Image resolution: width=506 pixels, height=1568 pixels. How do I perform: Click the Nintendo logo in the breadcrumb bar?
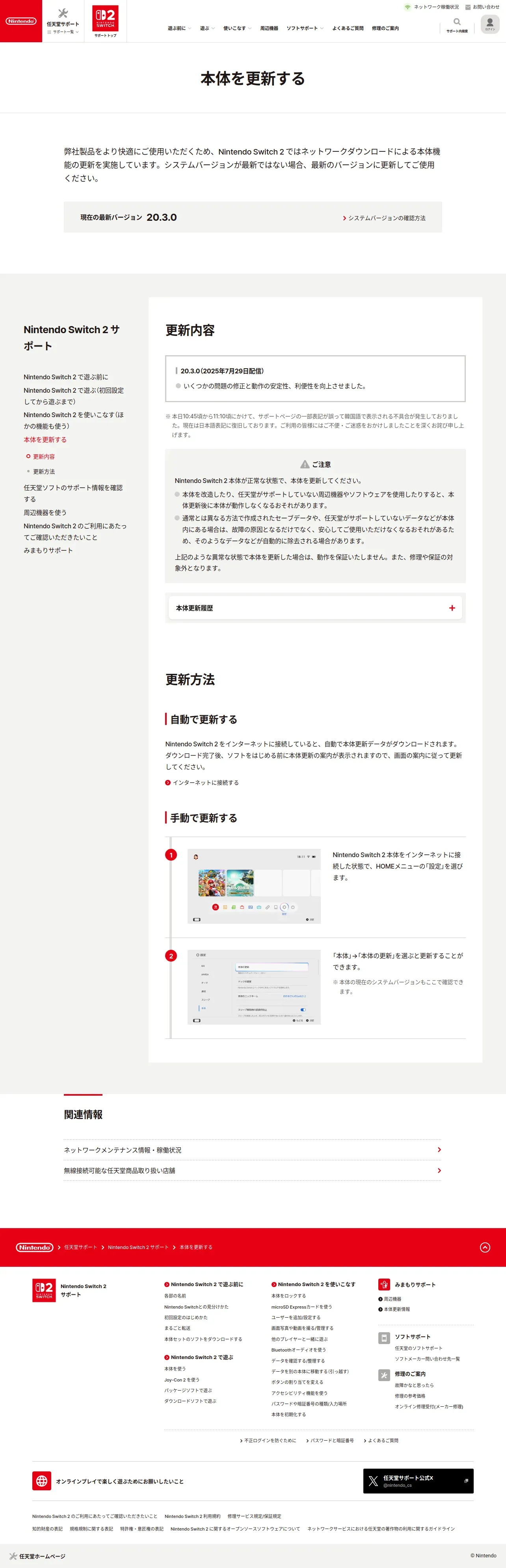coord(35,1247)
